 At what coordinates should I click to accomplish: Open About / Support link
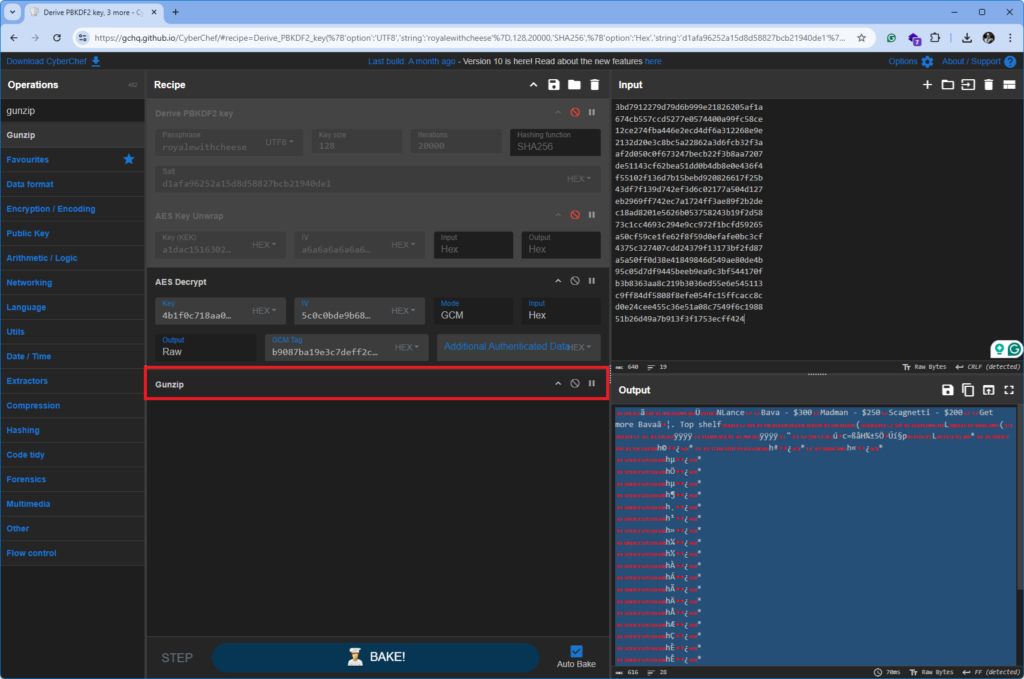click(x=971, y=61)
